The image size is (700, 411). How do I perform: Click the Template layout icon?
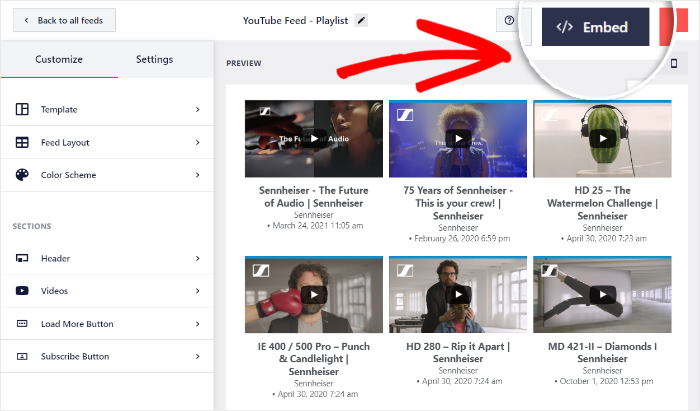22,109
